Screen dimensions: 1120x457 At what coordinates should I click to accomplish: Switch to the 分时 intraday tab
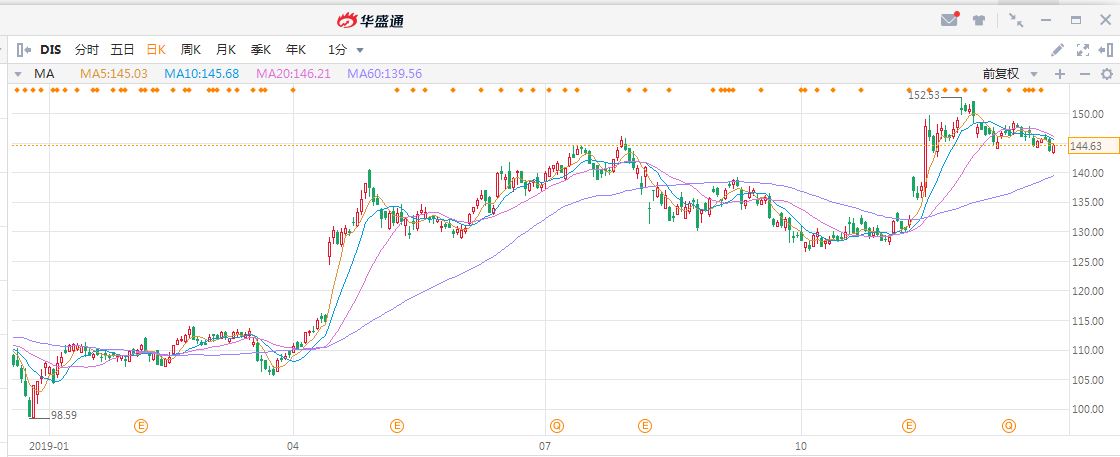[x=87, y=49]
